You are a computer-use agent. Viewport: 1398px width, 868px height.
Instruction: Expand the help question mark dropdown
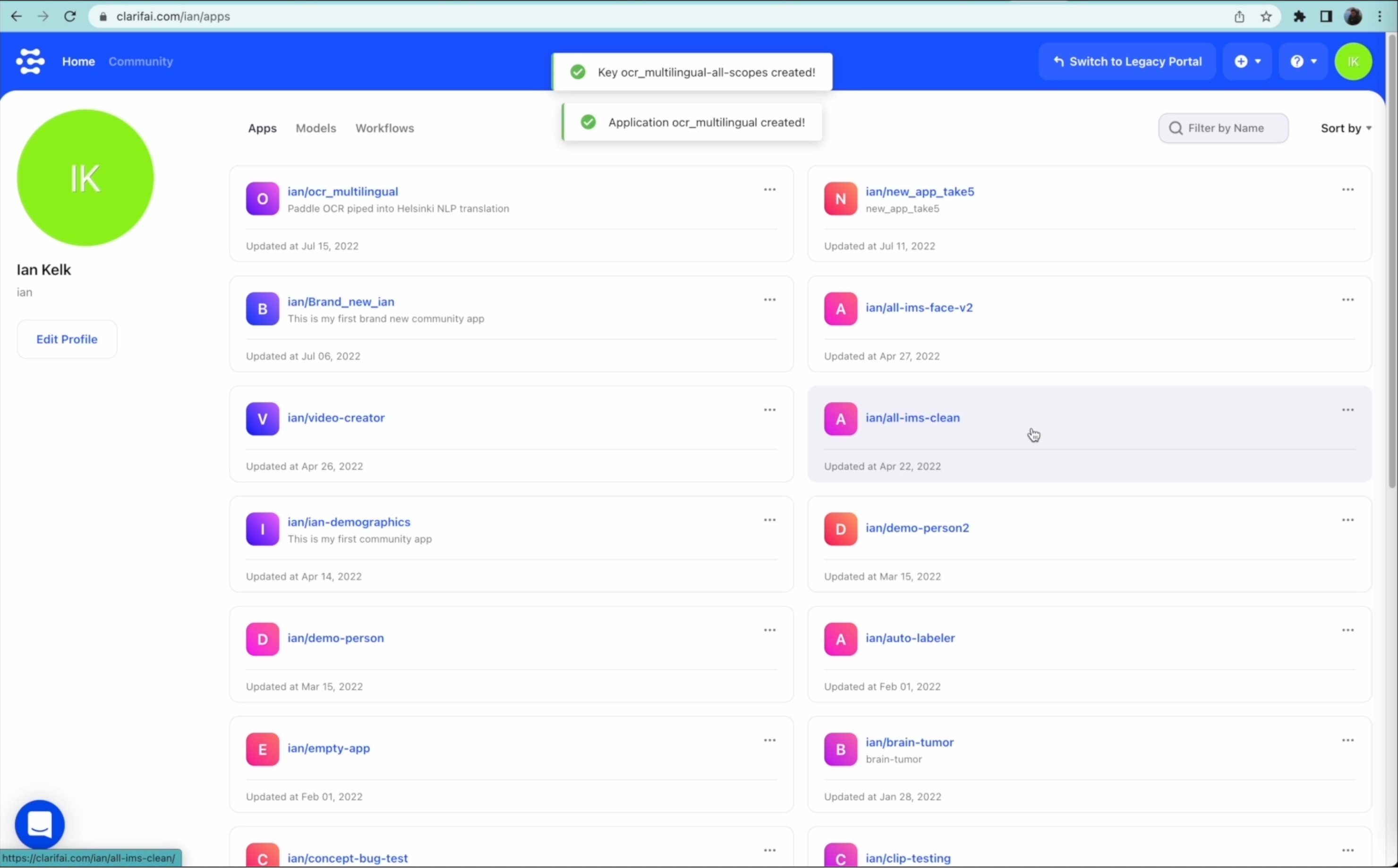click(1303, 61)
